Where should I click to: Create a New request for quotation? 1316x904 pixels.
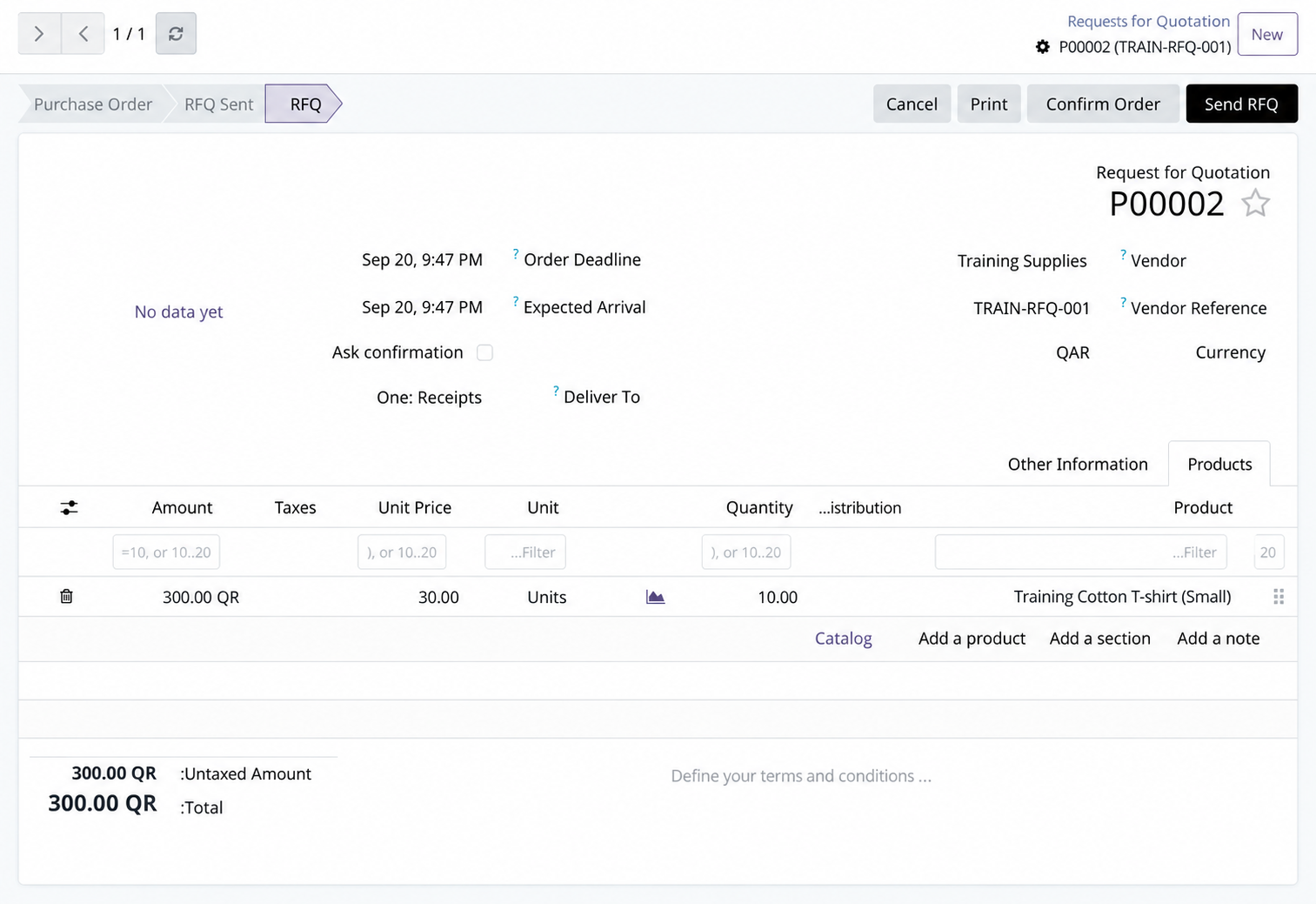point(1267,34)
